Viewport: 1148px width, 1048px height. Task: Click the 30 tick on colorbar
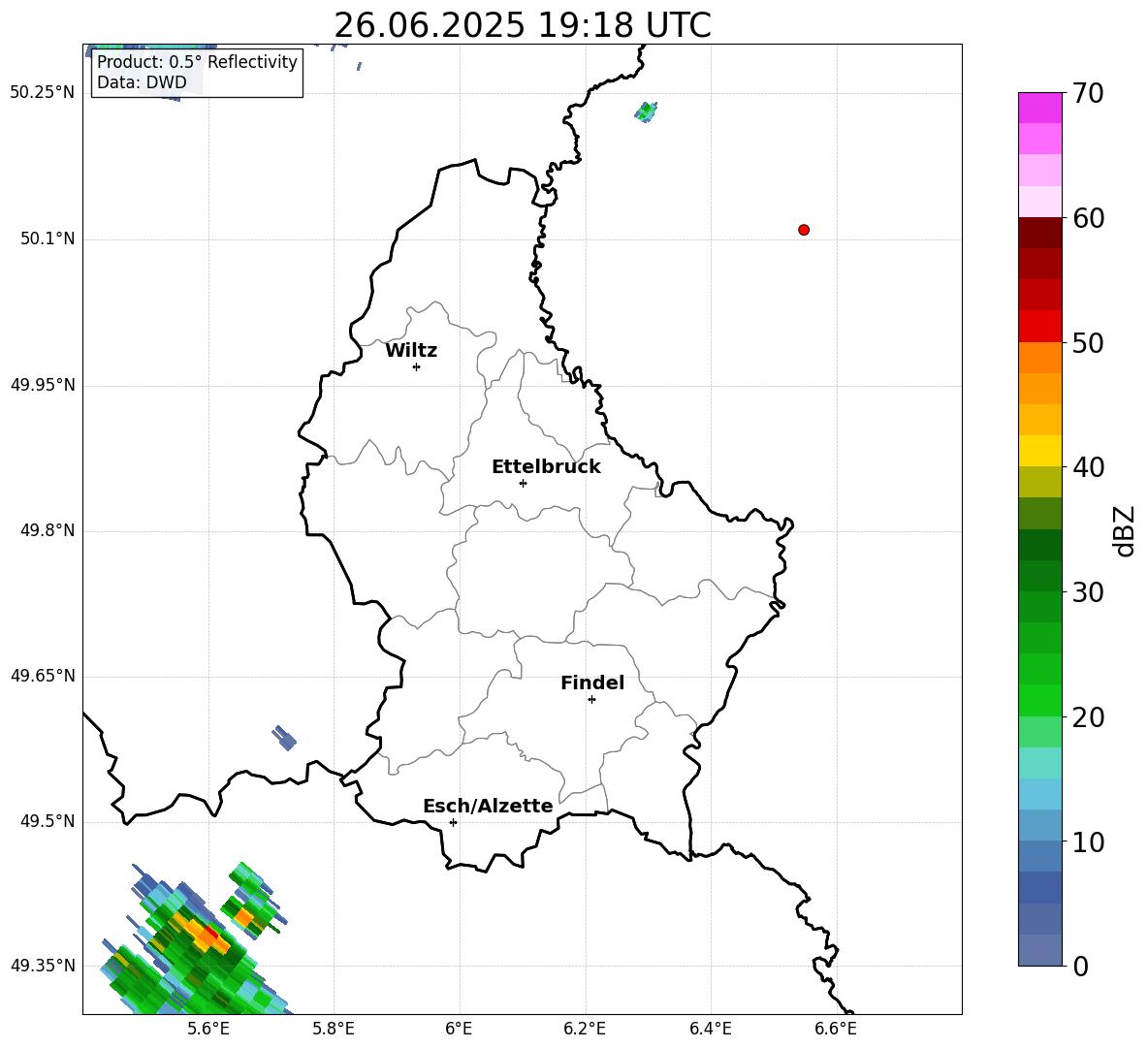pyautogui.click(x=1087, y=592)
